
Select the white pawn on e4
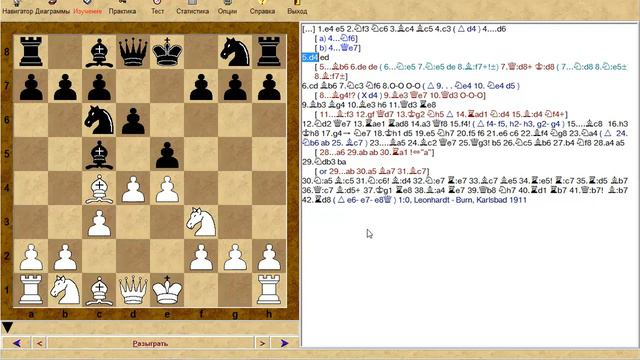click(167, 188)
